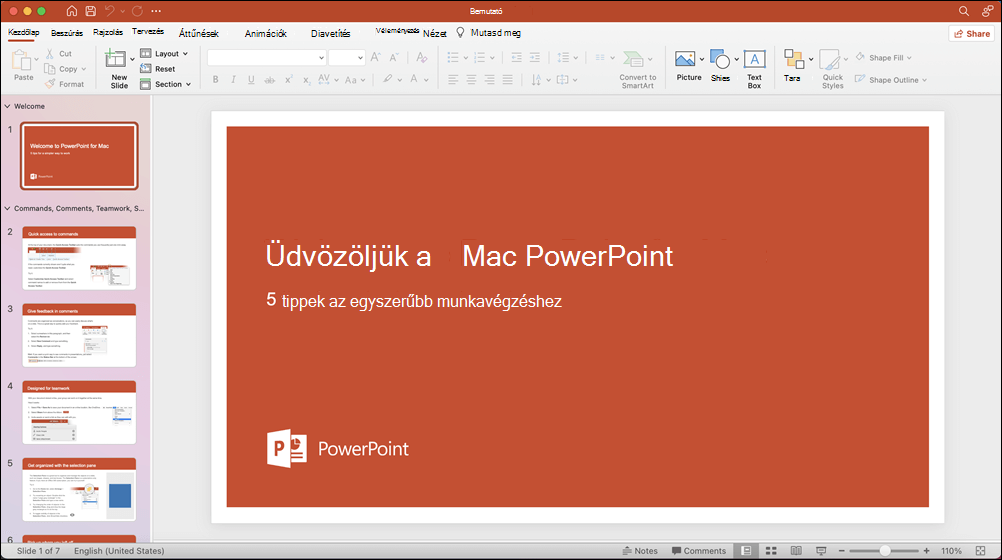1002x560 pixels.
Task: Click the Home icon in title bar
Action: 72,11
